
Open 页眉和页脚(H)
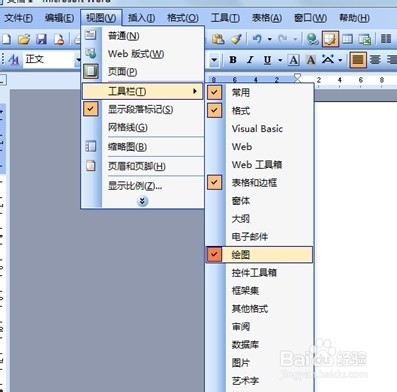[143, 166]
